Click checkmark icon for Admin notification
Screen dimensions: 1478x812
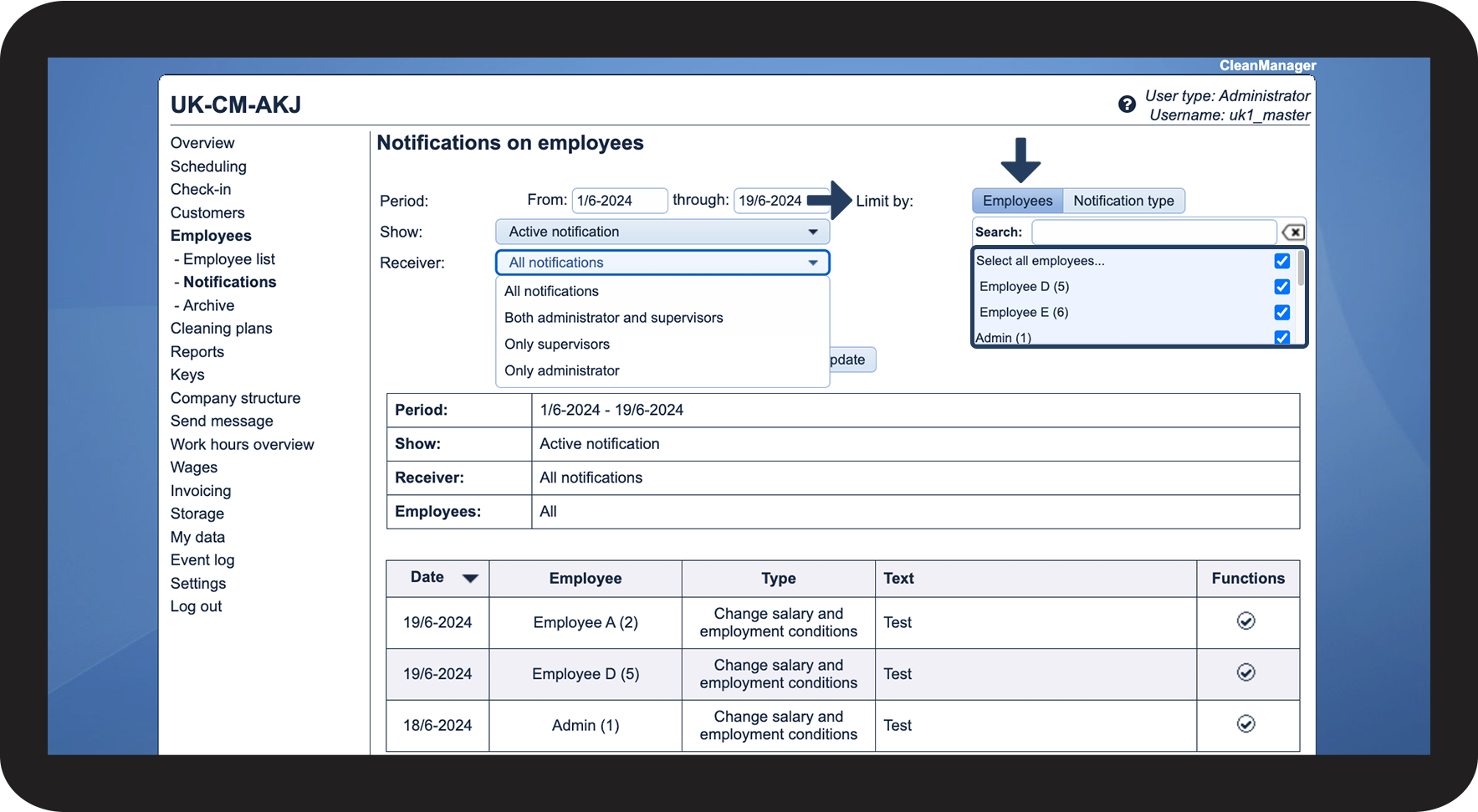(1245, 724)
